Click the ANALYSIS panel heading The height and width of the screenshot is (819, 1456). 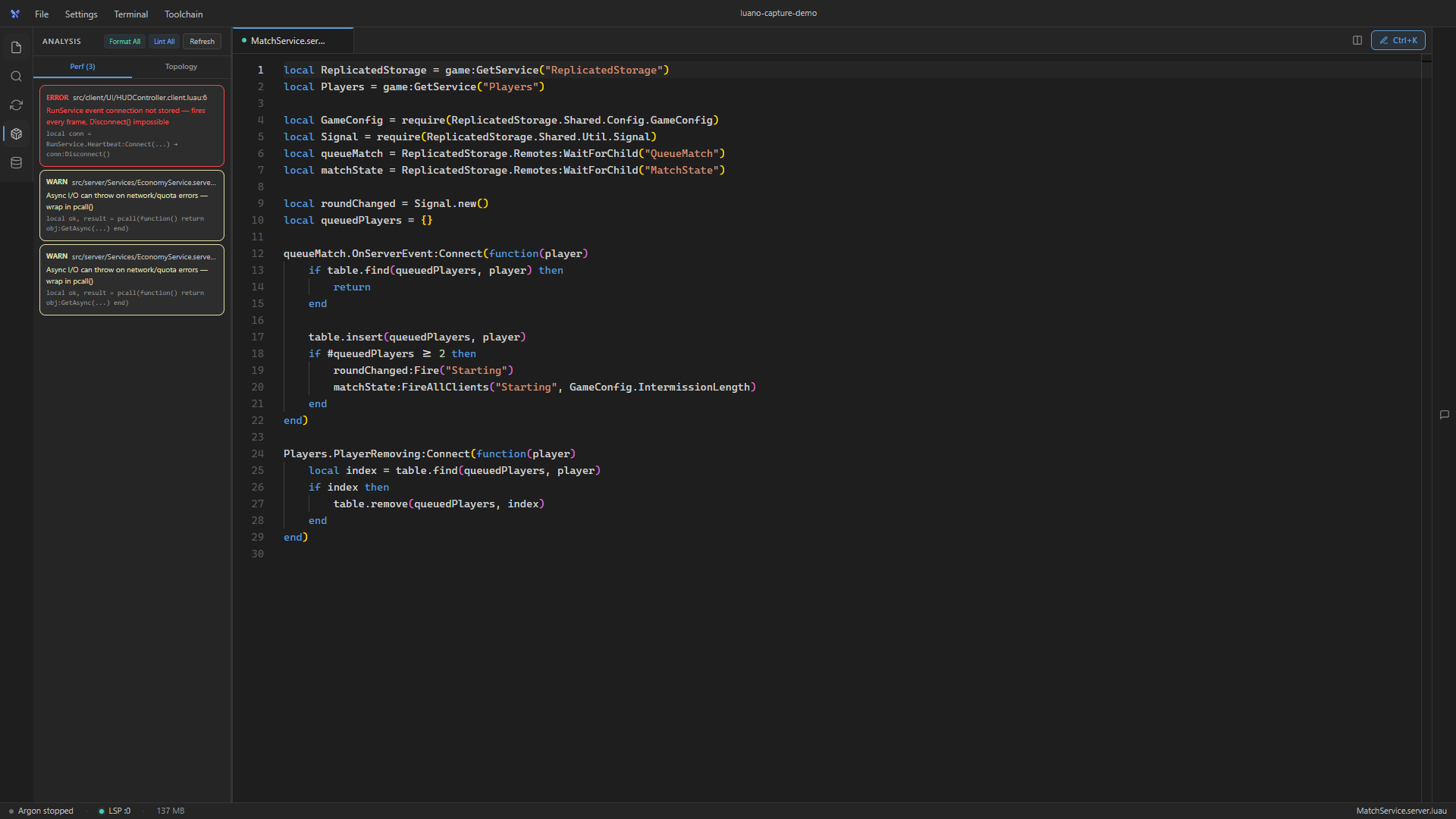[61, 42]
